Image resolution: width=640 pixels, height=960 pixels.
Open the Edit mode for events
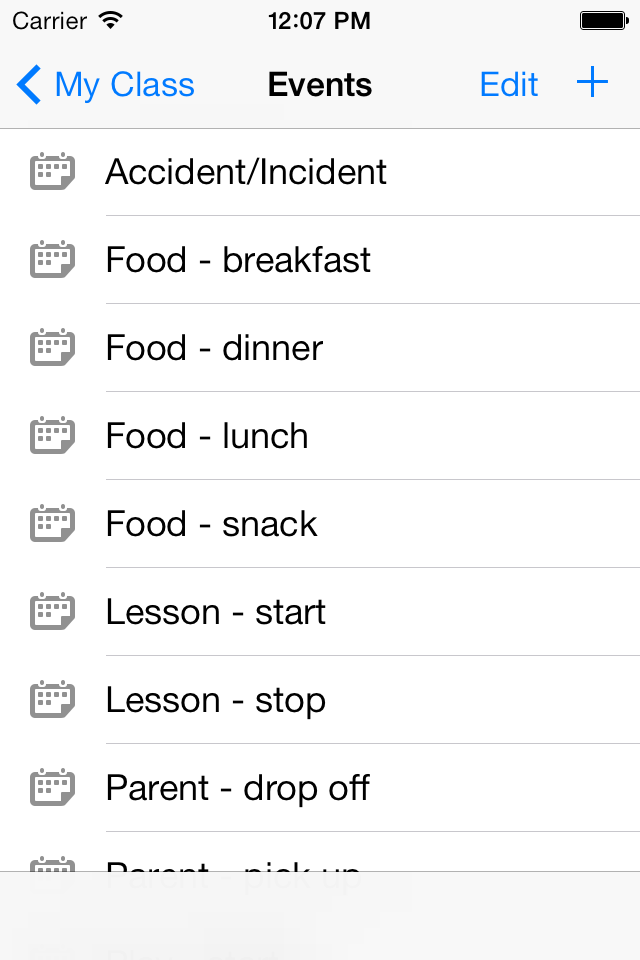pos(509,84)
